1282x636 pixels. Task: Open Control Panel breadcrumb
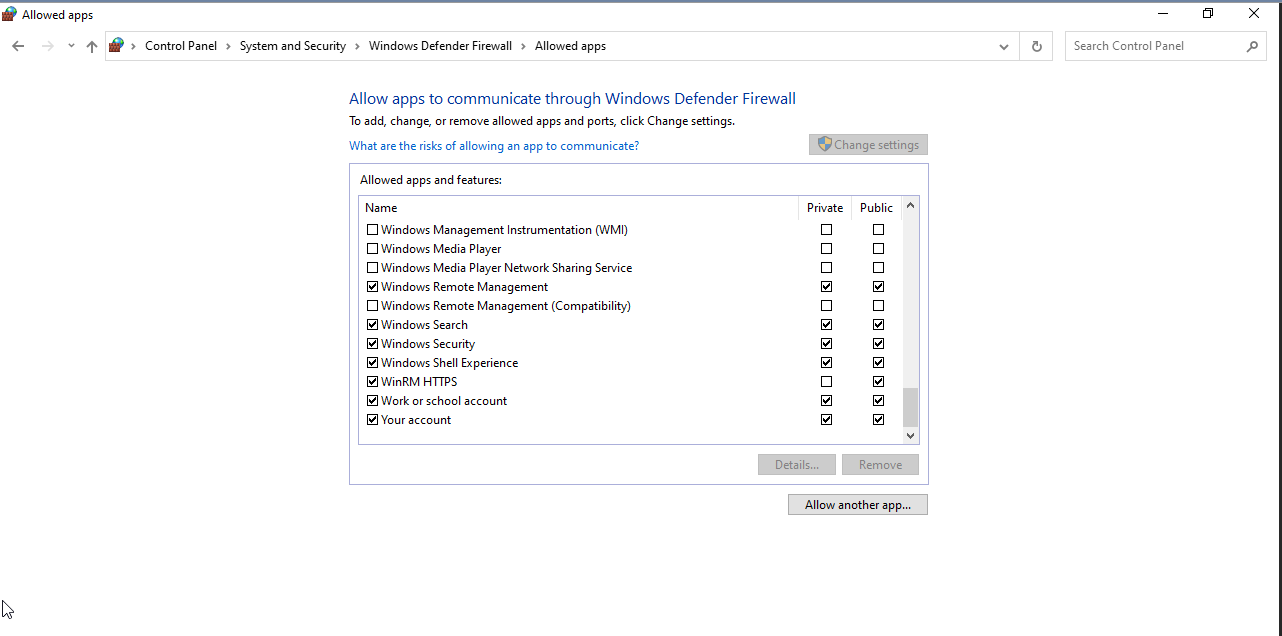click(181, 46)
